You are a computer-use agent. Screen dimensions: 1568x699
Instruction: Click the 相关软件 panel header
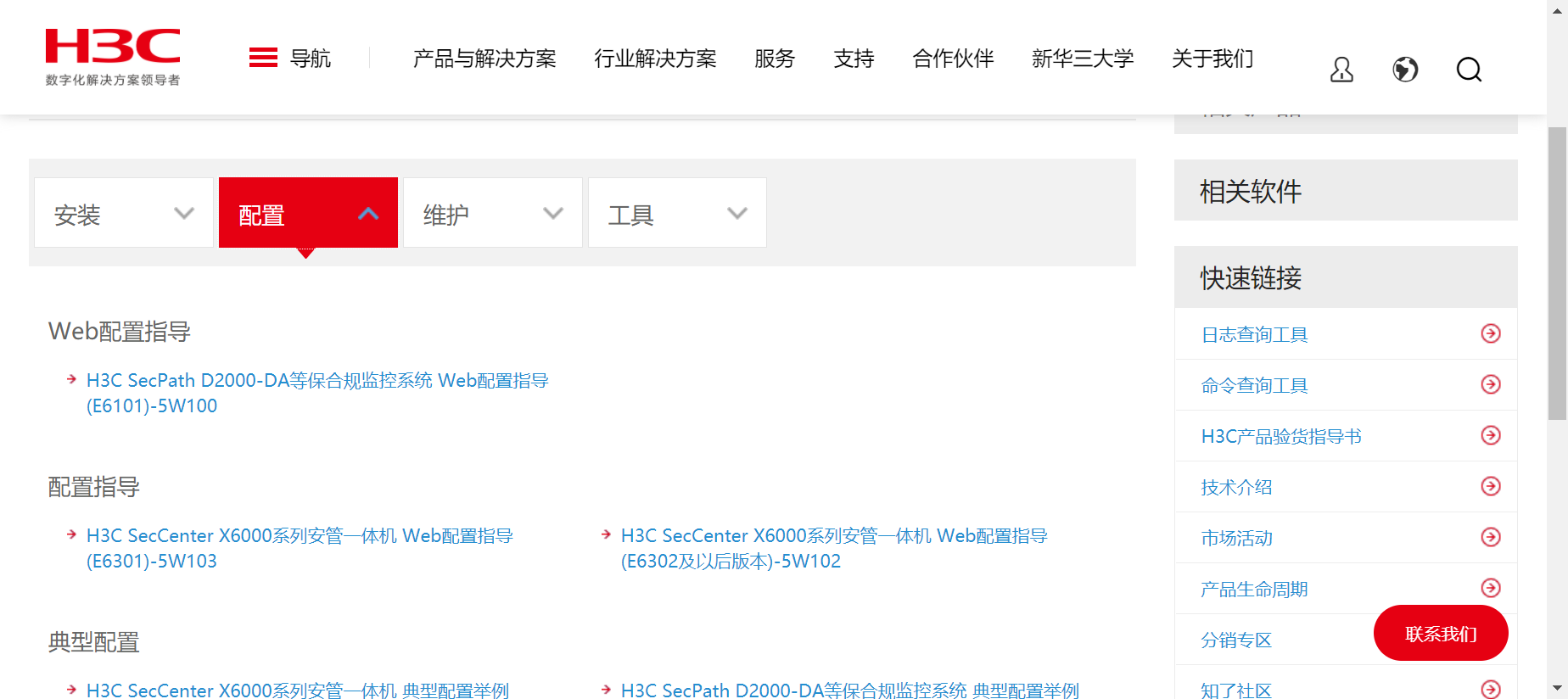[x=1346, y=190]
